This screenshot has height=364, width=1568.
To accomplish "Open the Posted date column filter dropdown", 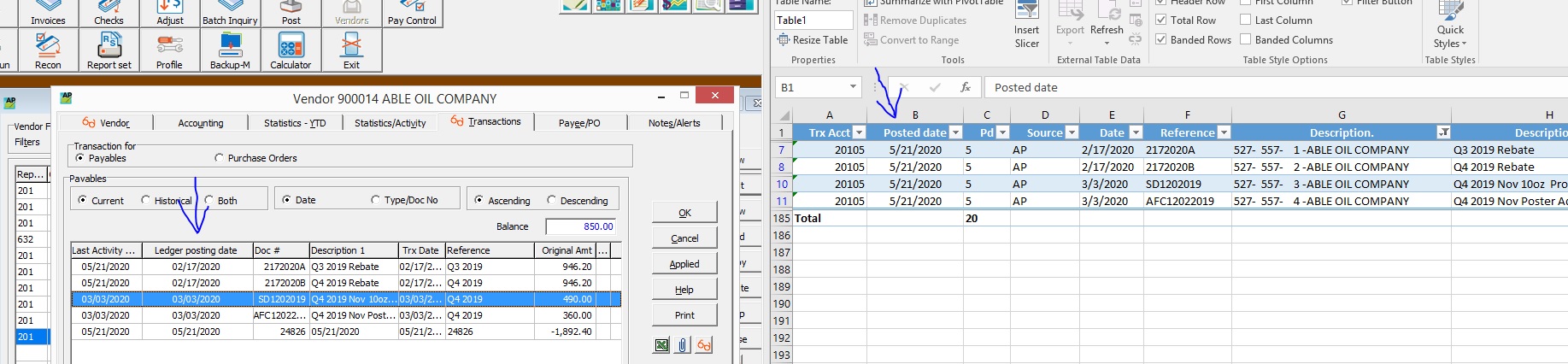I will pos(955,132).
